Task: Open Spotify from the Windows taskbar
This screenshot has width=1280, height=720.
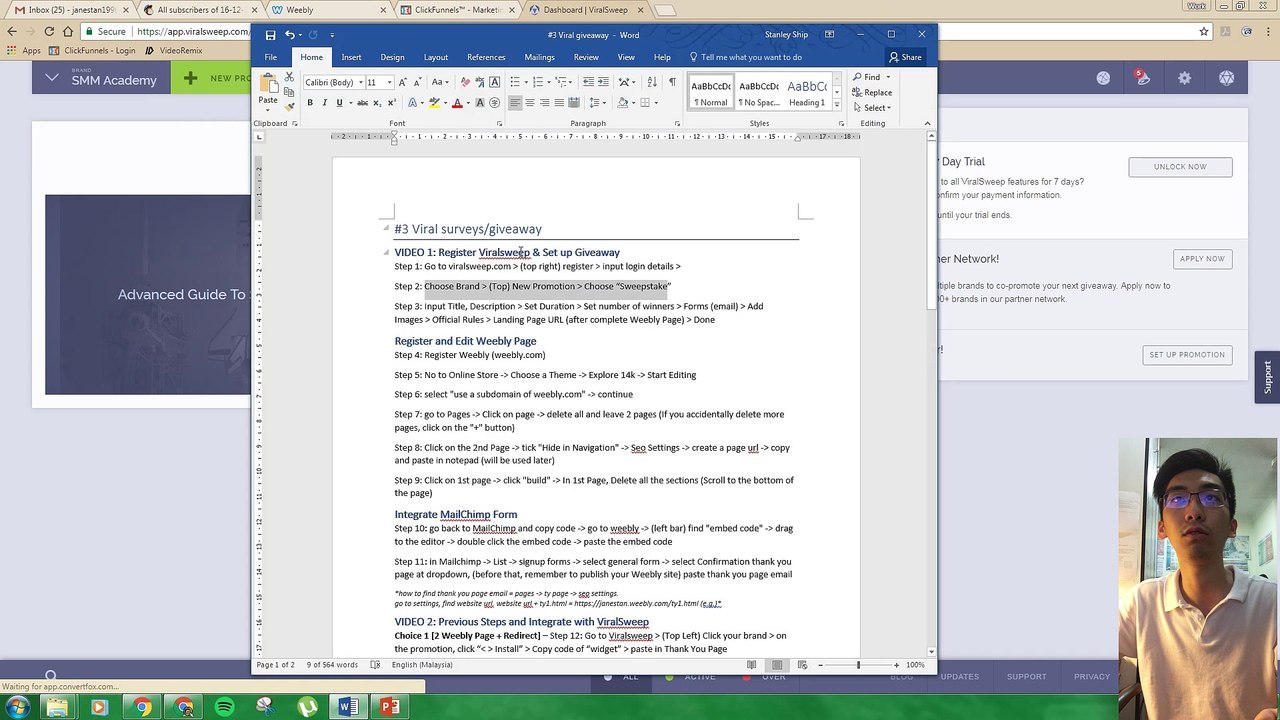Action: click(224, 707)
